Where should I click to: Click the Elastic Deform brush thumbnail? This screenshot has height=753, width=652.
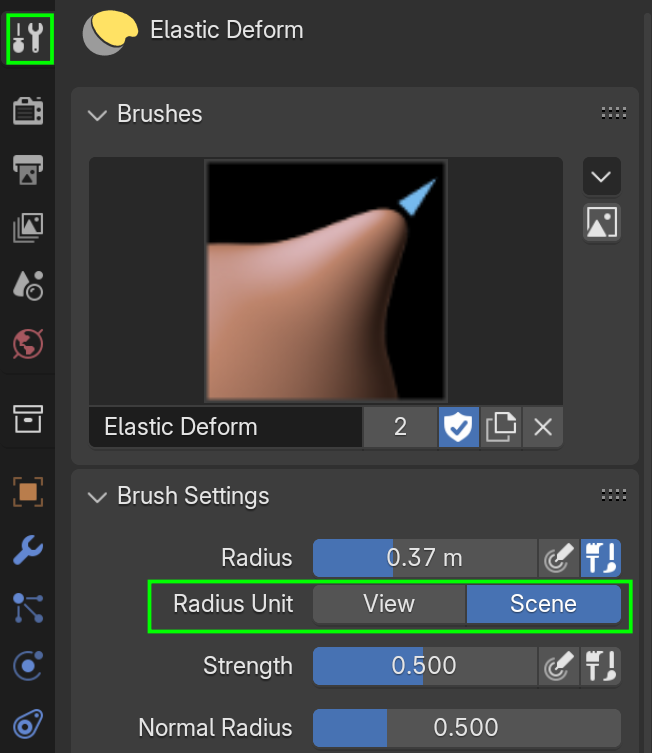(x=326, y=281)
